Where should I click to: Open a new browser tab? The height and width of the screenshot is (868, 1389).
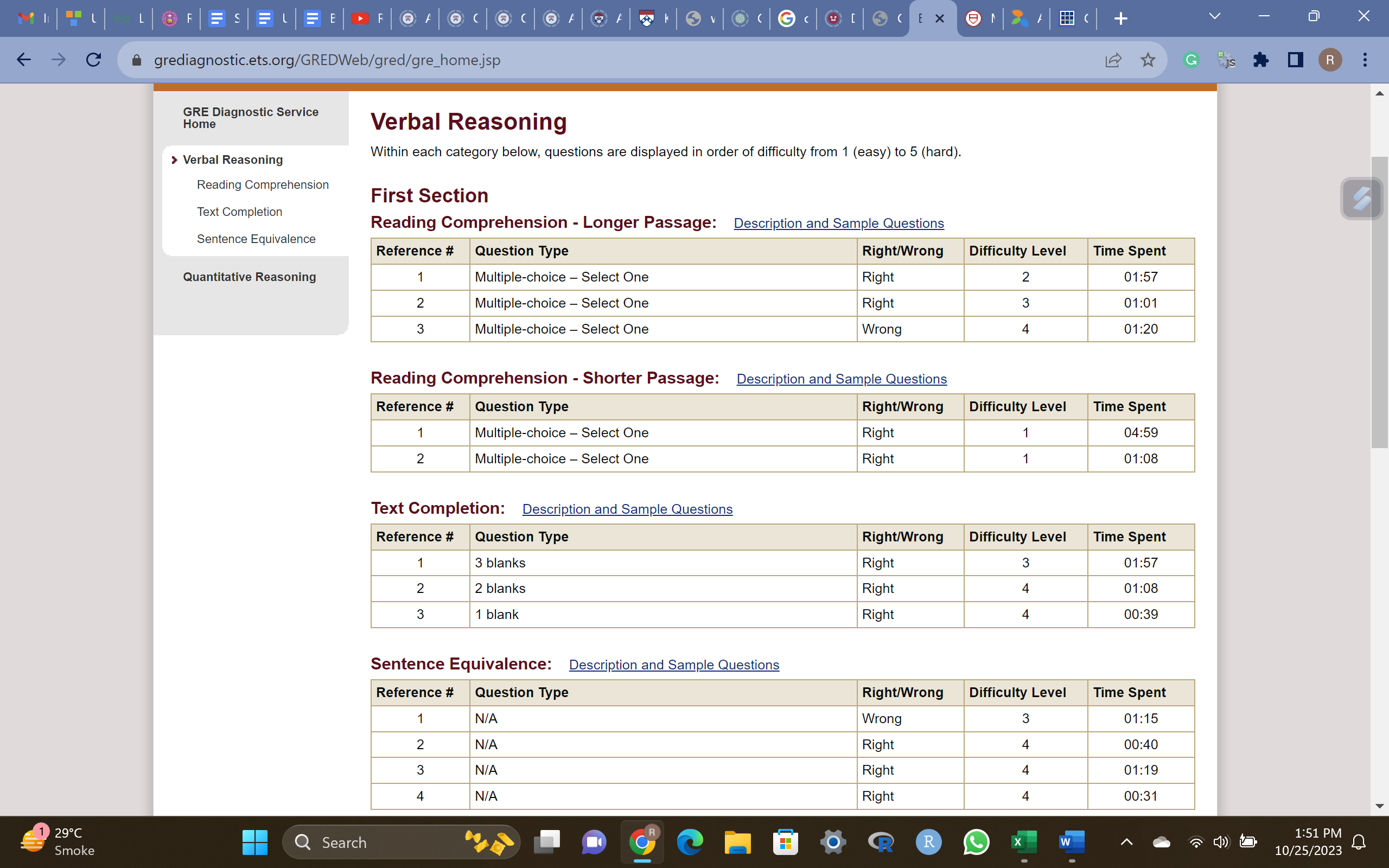(1120, 19)
